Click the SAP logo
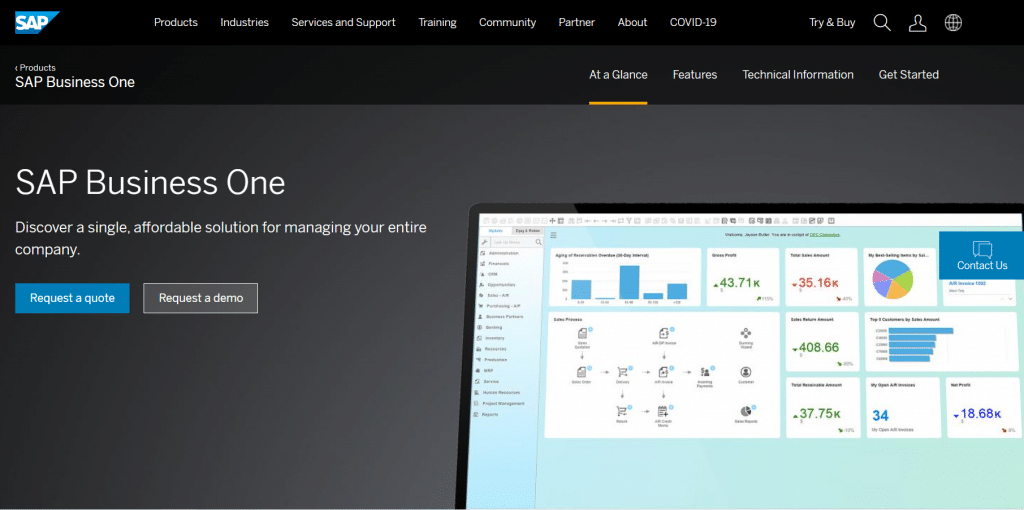The width and height of the screenshot is (1024, 510). [x=37, y=22]
